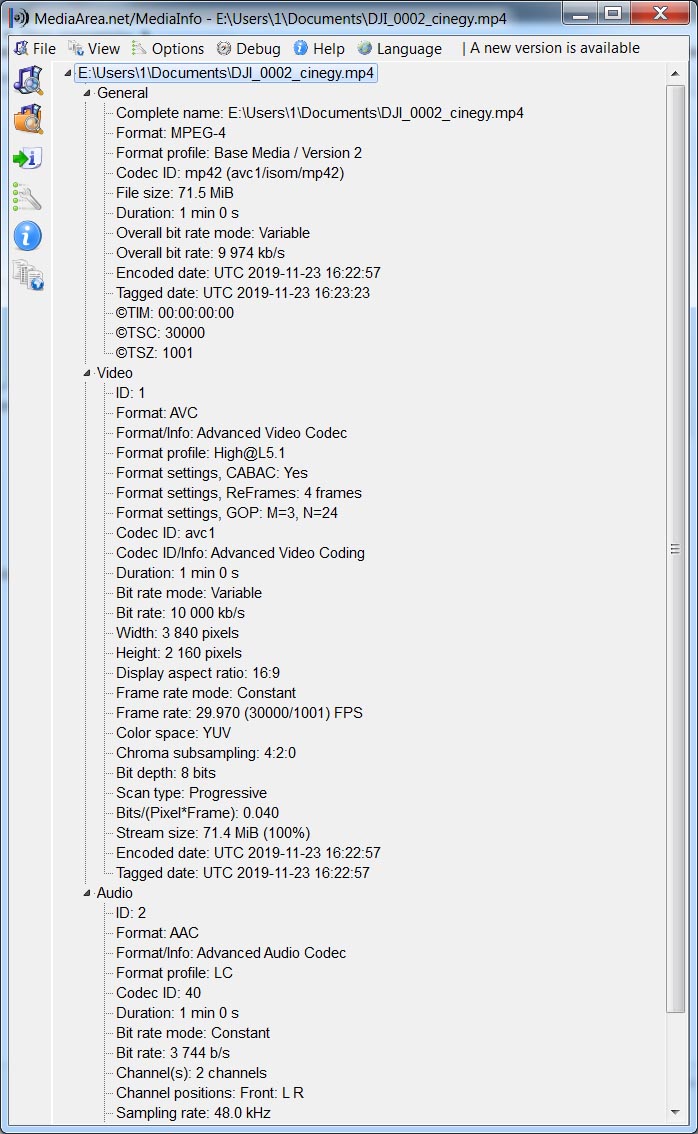Viewport: 698px width, 1134px height.
Task: Click the blue About info sidebar icon
Action: [x=27, y=236]
